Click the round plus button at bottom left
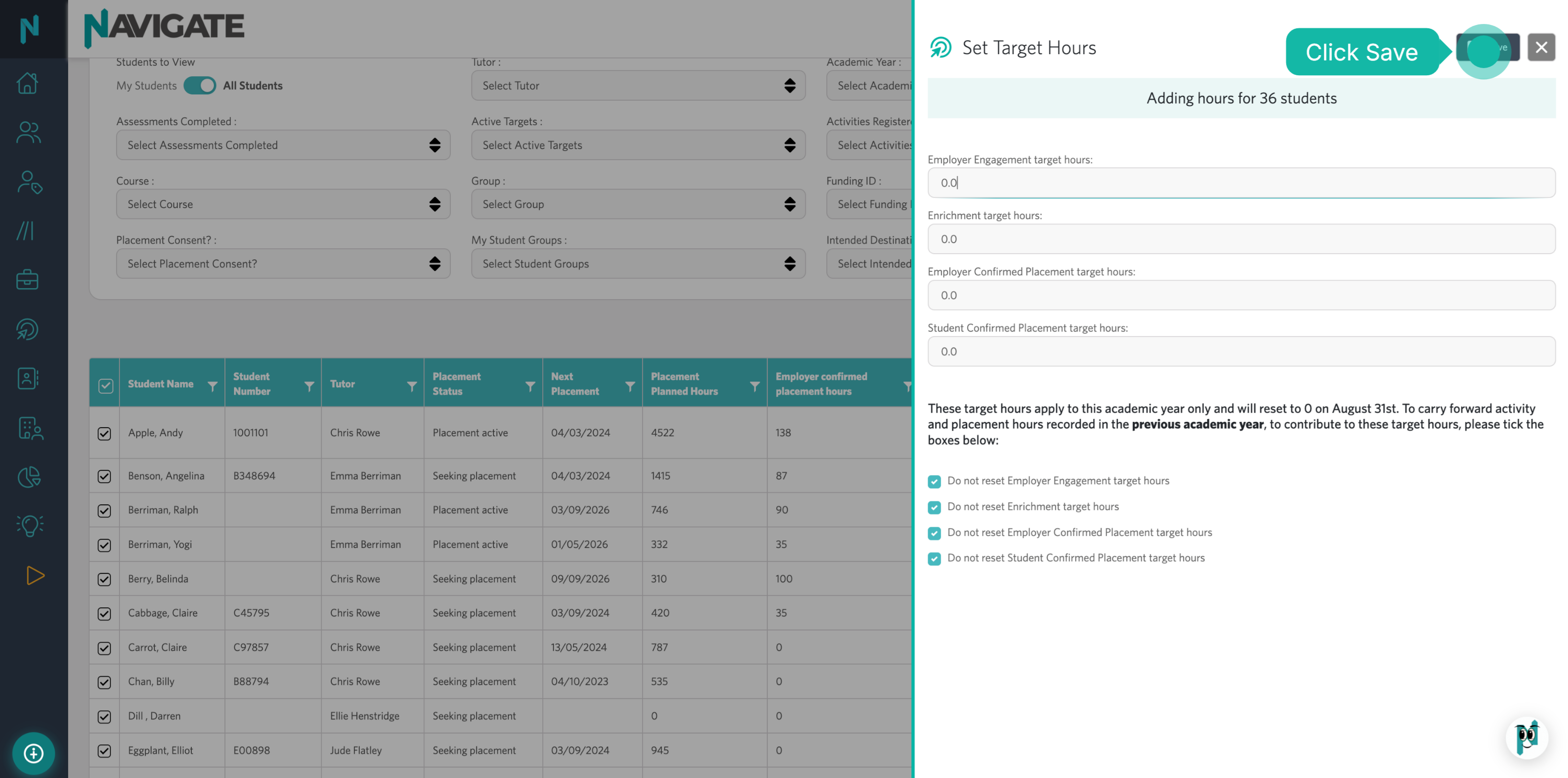 34,753
